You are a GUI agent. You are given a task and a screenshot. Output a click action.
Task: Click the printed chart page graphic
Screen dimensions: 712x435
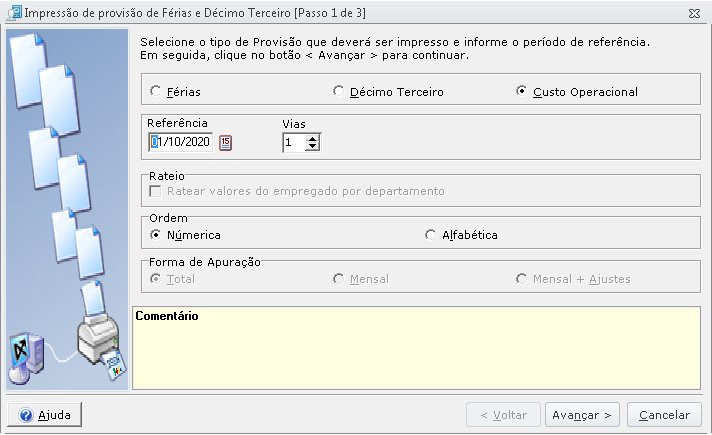(x=115, y=365)
